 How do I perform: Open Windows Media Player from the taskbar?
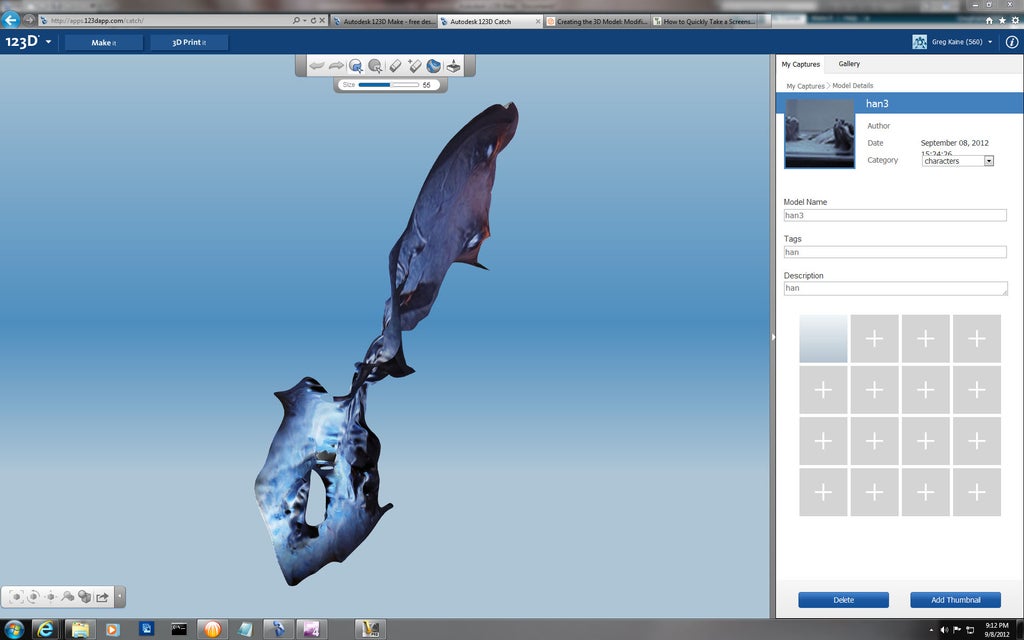113,630
